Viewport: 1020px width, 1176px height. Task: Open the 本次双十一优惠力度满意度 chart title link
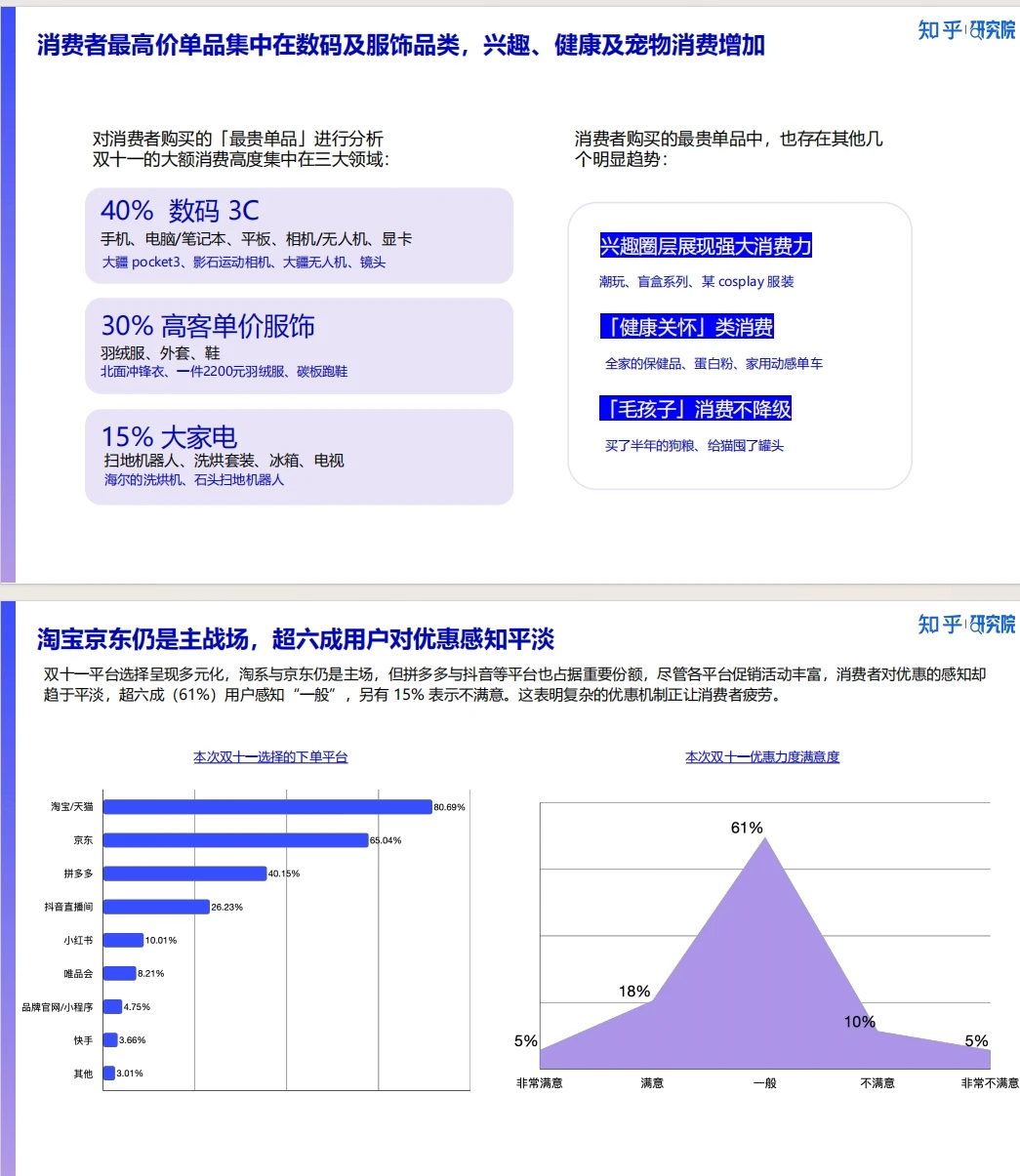764,754
